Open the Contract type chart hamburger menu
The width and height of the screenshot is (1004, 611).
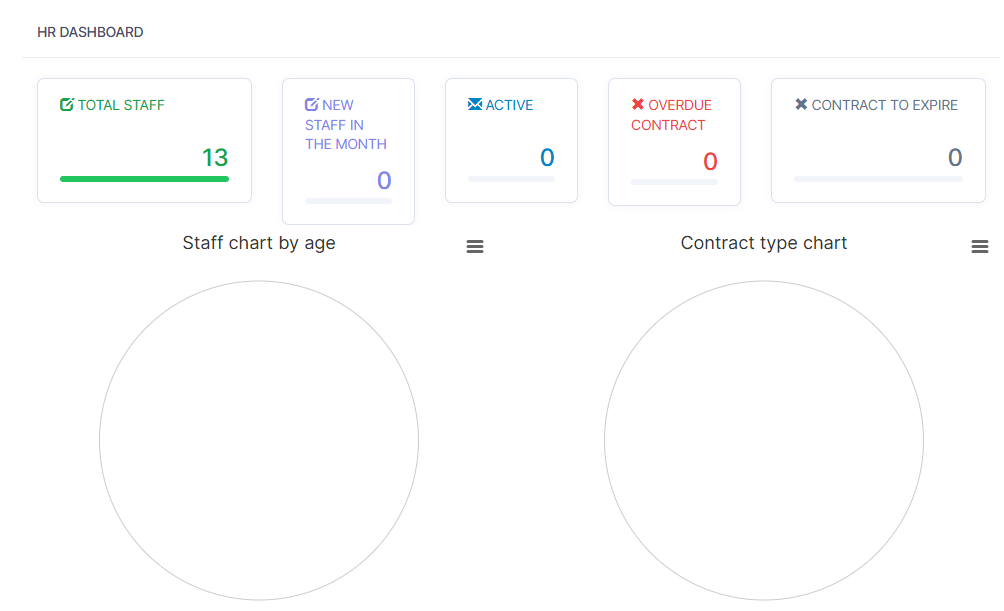(980, 247)
